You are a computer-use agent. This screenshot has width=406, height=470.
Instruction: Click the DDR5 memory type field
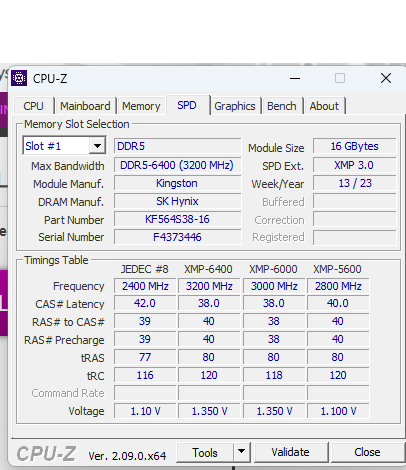177,146
